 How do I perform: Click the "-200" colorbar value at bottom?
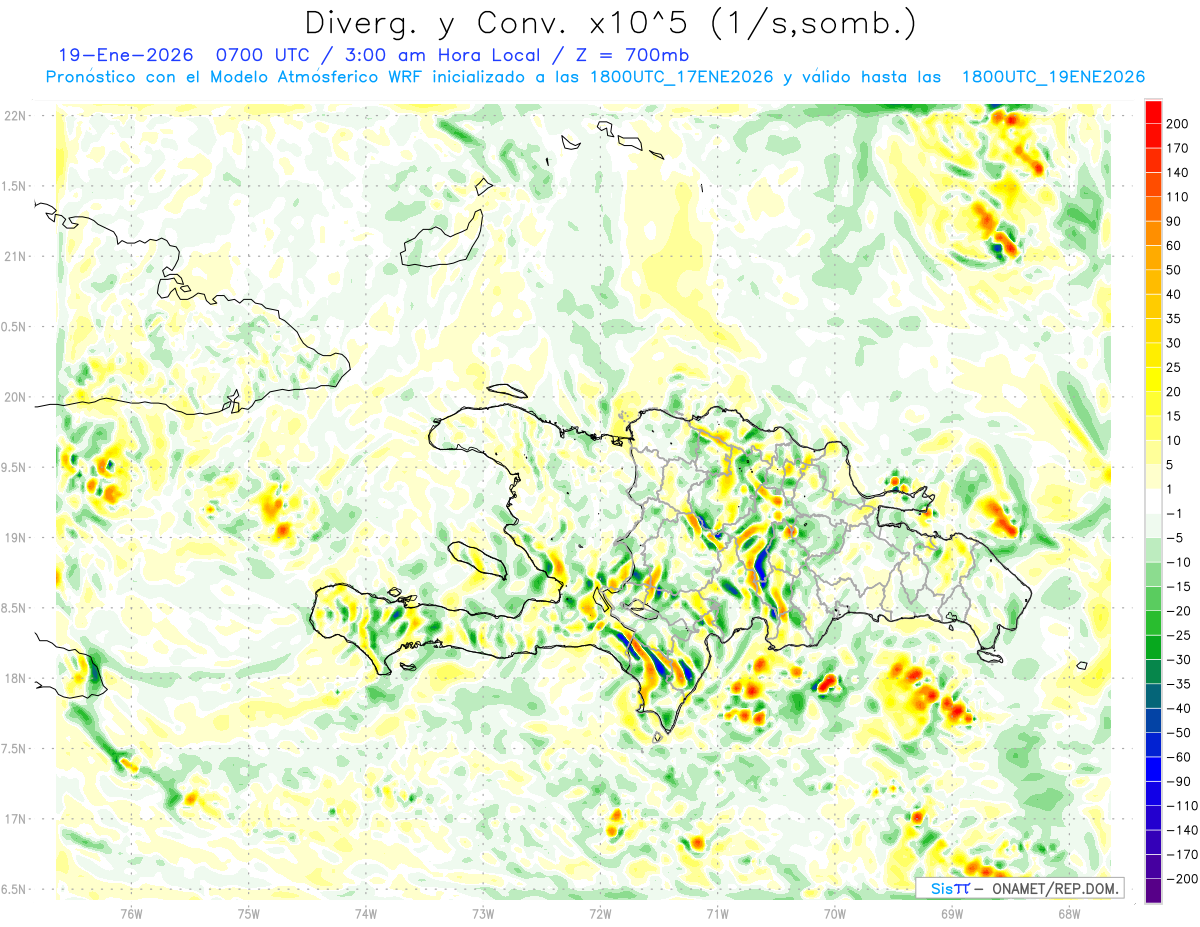(1181, 879)
